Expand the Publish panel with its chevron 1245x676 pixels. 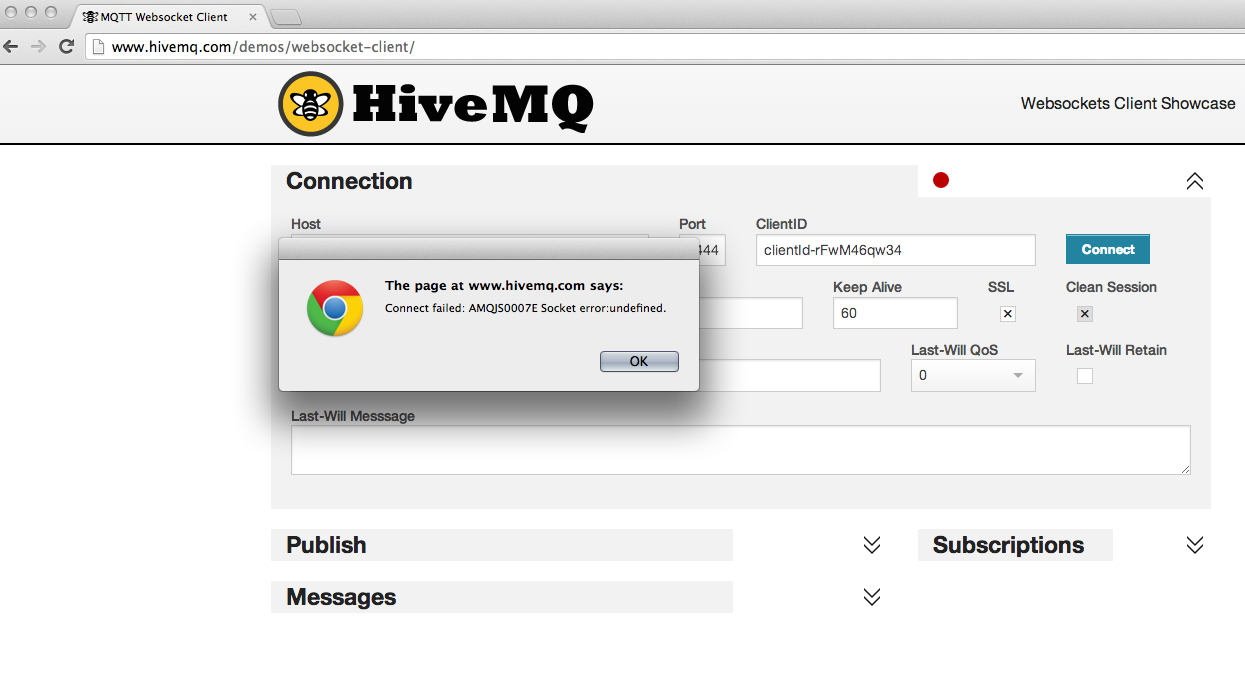pyautogui.click(x=872, y=545)
